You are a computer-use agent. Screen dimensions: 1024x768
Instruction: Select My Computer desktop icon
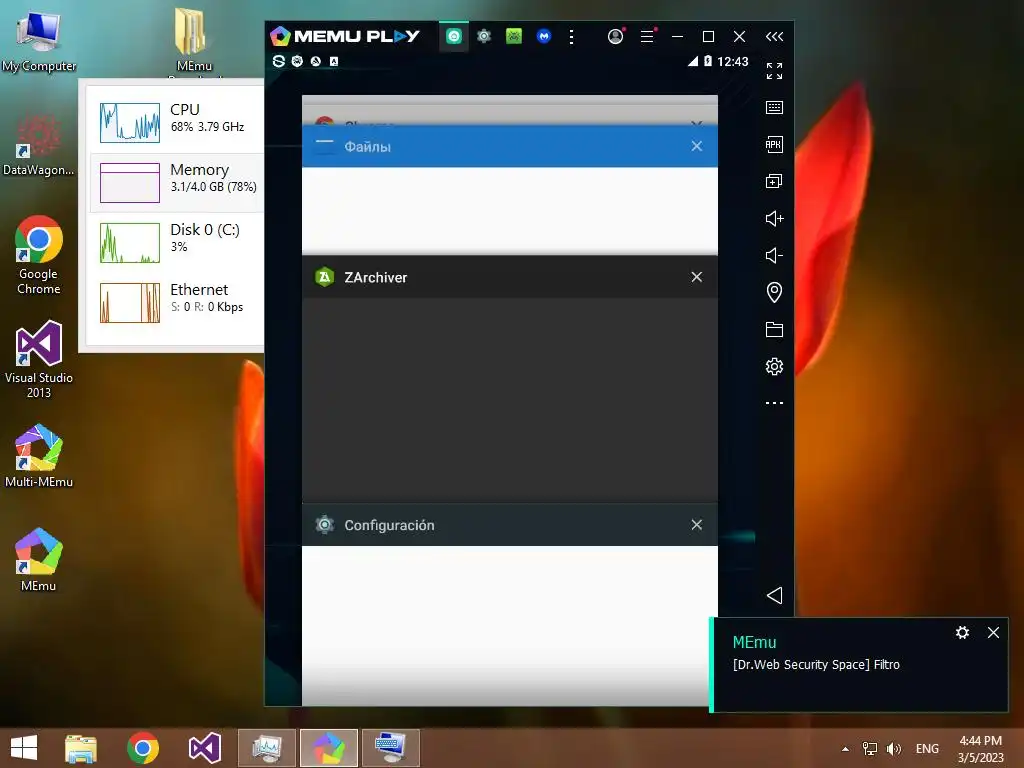(39, 40)
